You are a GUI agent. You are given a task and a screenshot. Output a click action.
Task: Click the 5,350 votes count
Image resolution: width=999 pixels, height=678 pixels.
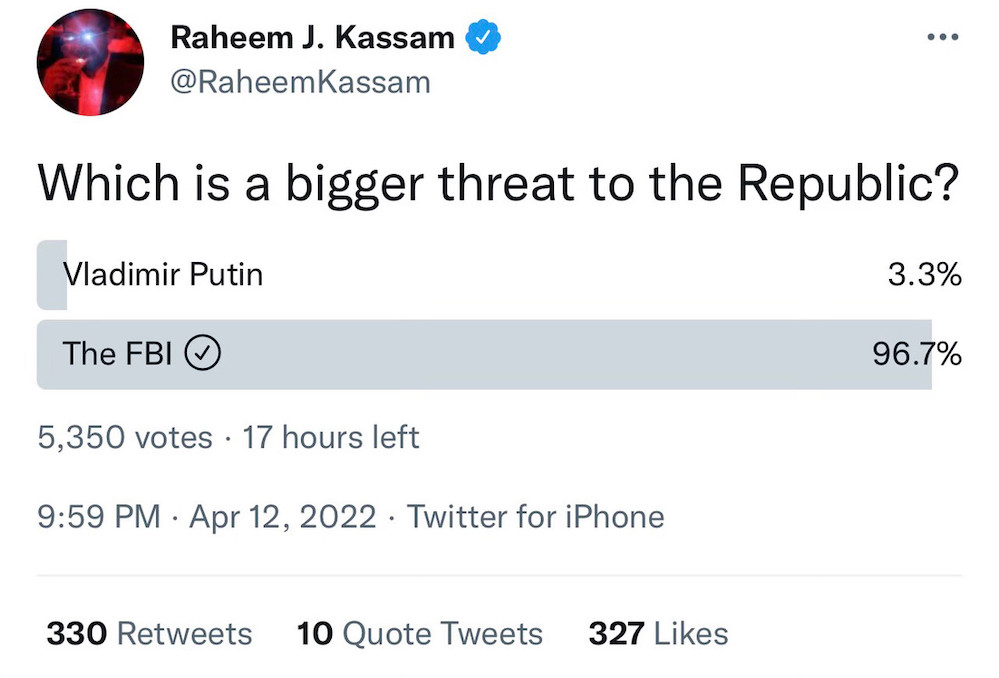(x=125, y=437)
